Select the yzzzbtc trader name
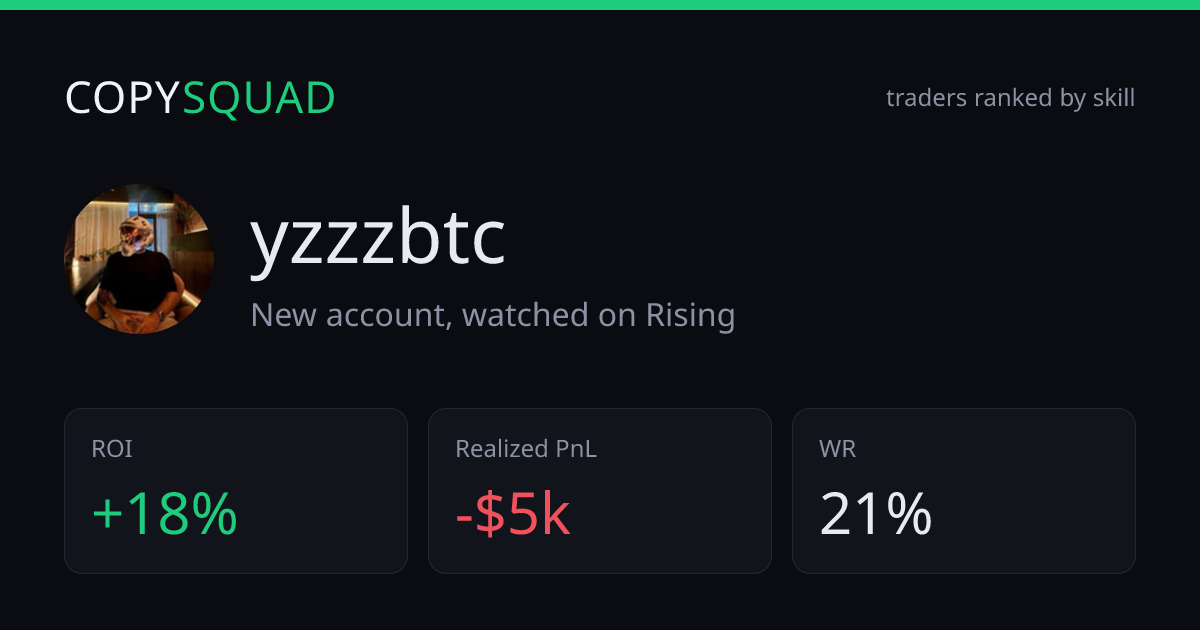Image resolution: width=1200 pixels, height=630 pixels. 378,239
